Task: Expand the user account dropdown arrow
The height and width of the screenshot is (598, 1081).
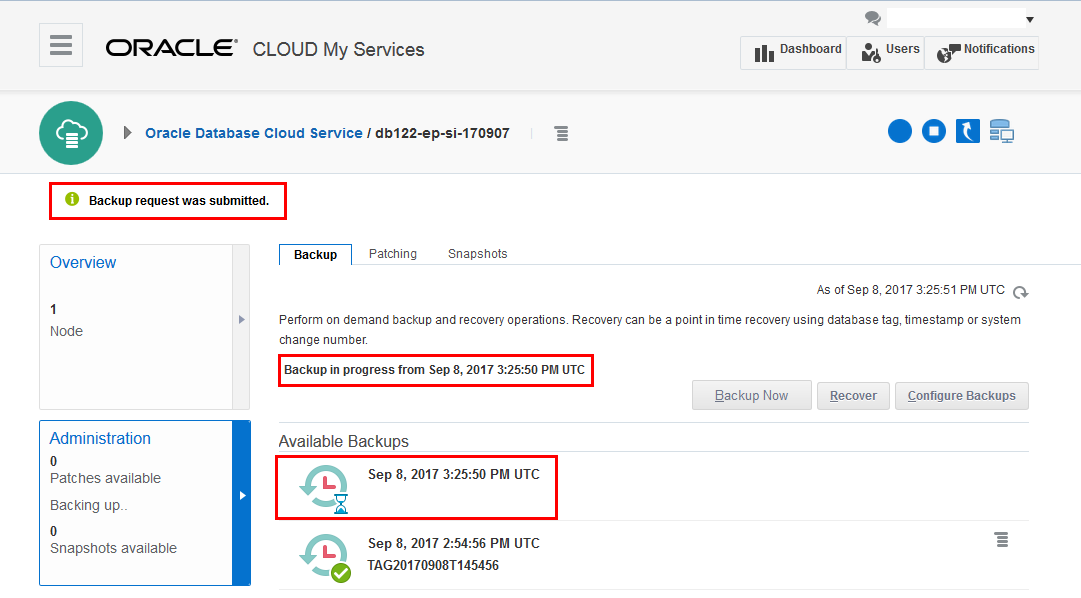Action: [x=1030, y=20]
